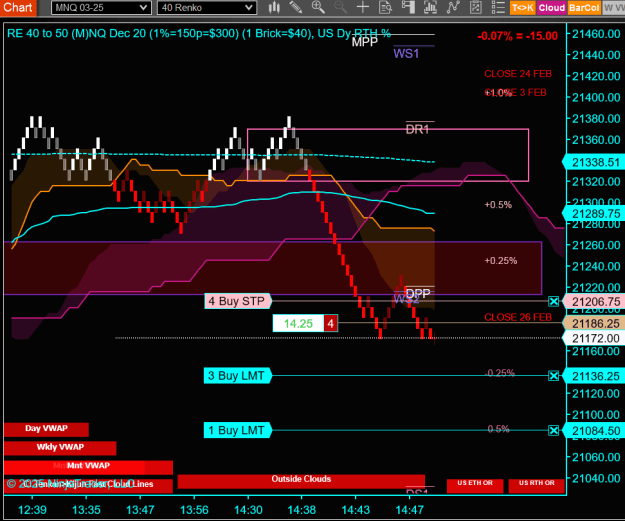Open the bars chart style icon
Image resolution: width=625 pixels, height=521 pixels.
tap(274, 7)
